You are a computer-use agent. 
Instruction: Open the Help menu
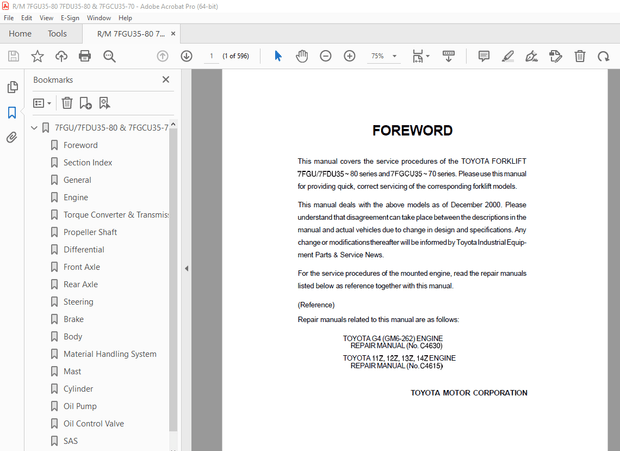pos(125,18)
